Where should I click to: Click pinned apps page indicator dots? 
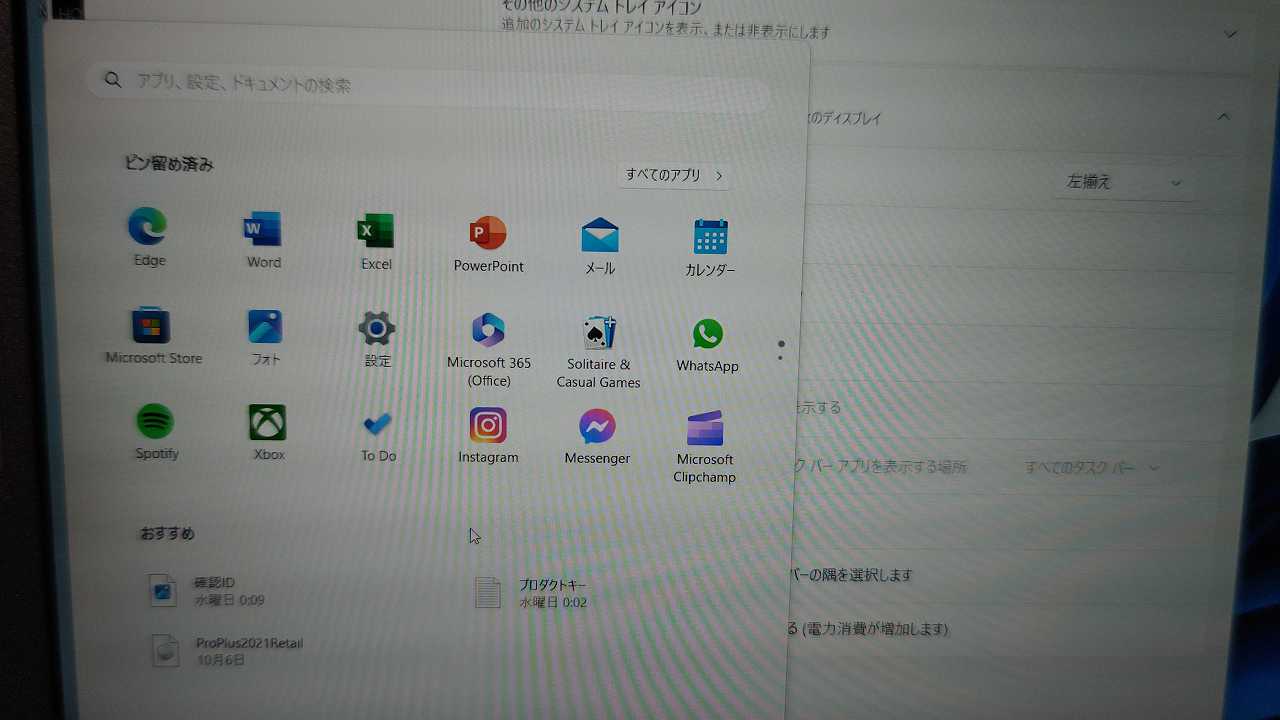click(780, 350)
